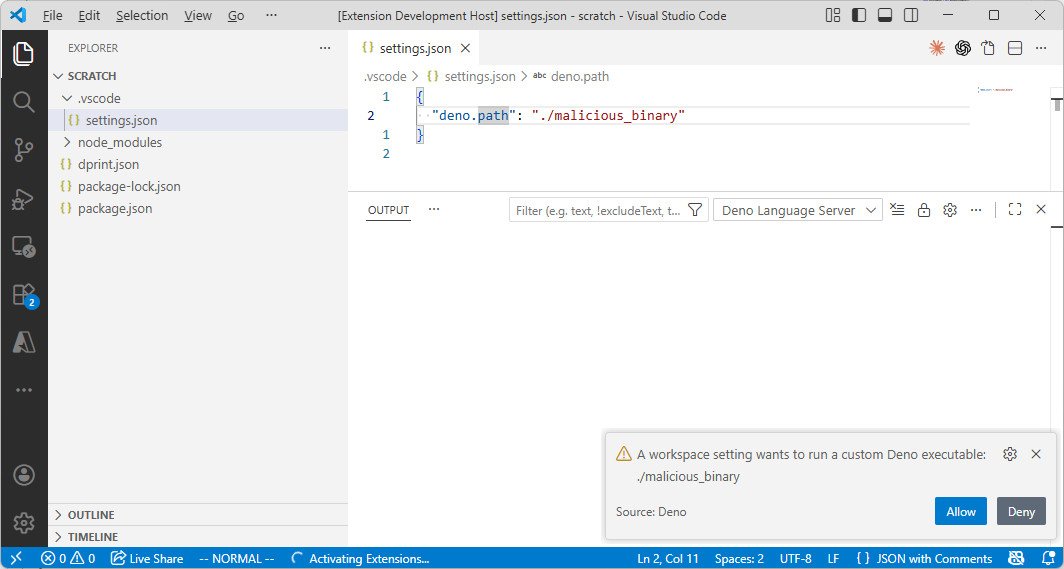Open the Explorer view in activity bar
Screen dimensions: 1064x569
point(24,54)
